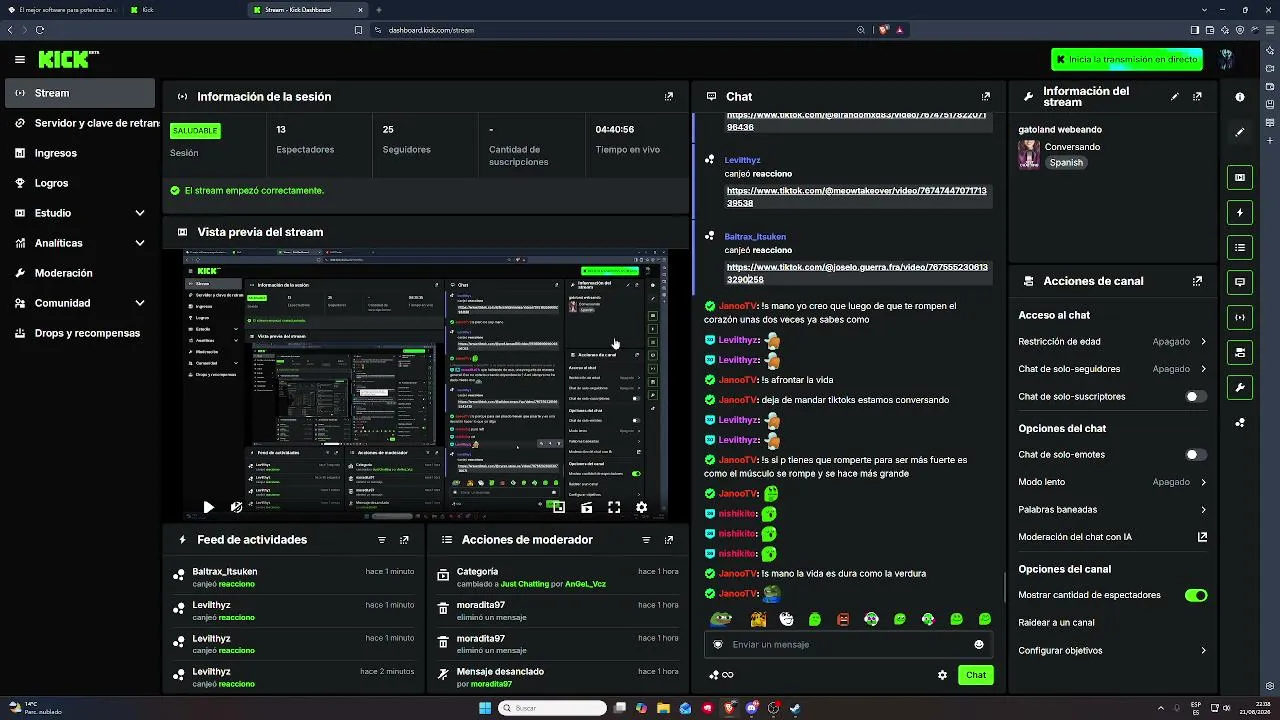
Task: Click Inicia la transmisión en directo button
Action: click(1127, 60)
